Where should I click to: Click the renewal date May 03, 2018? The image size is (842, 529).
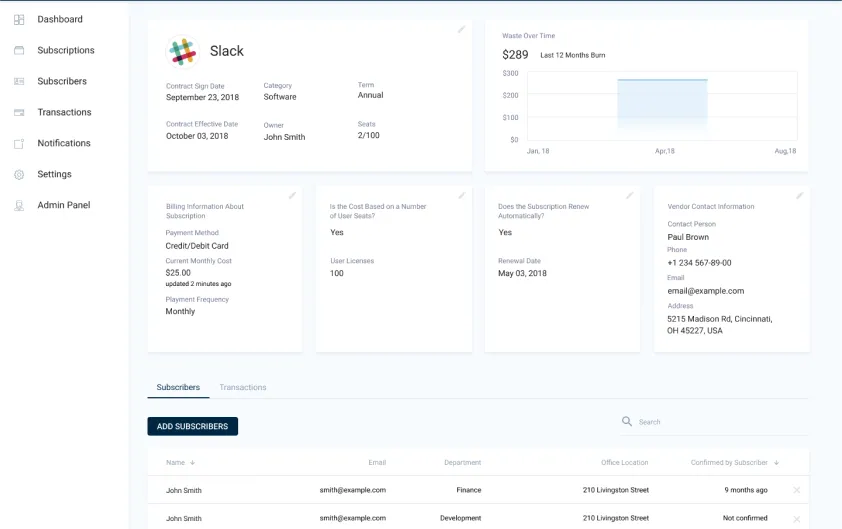tap(522, 273)
